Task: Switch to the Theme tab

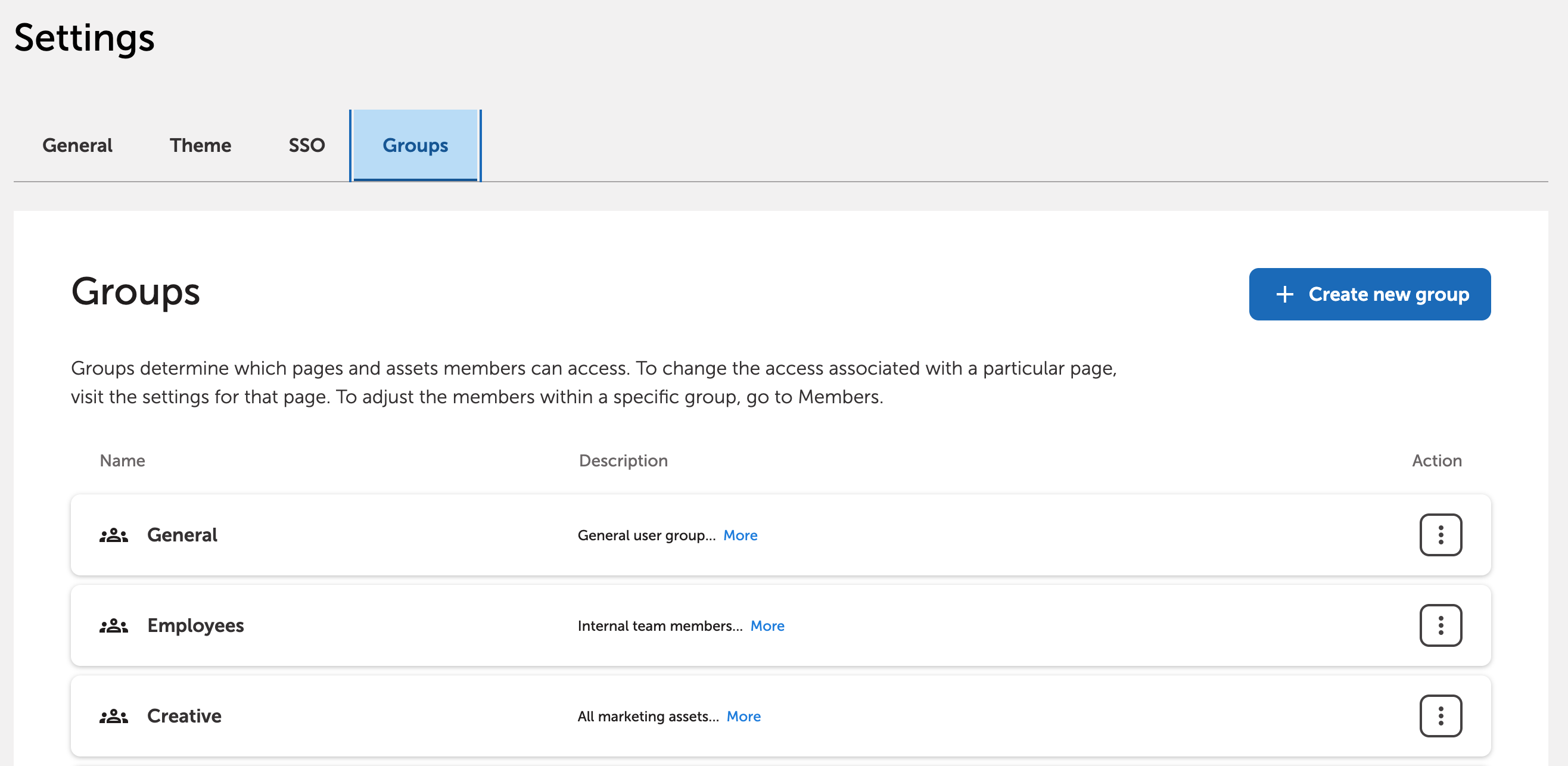Action: click(200, 145)
